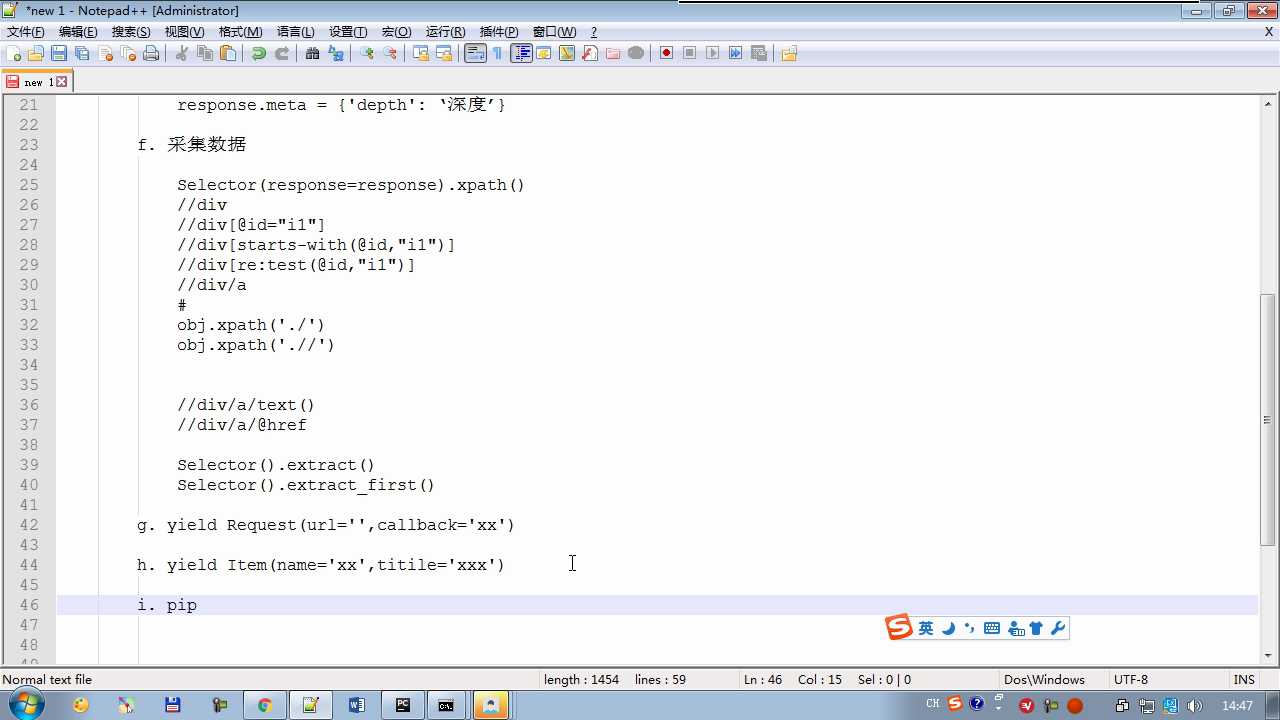1280x720 pixels.
Task: Zoom in using toolbar magnifier icon
Action: (x=367, y=54)
